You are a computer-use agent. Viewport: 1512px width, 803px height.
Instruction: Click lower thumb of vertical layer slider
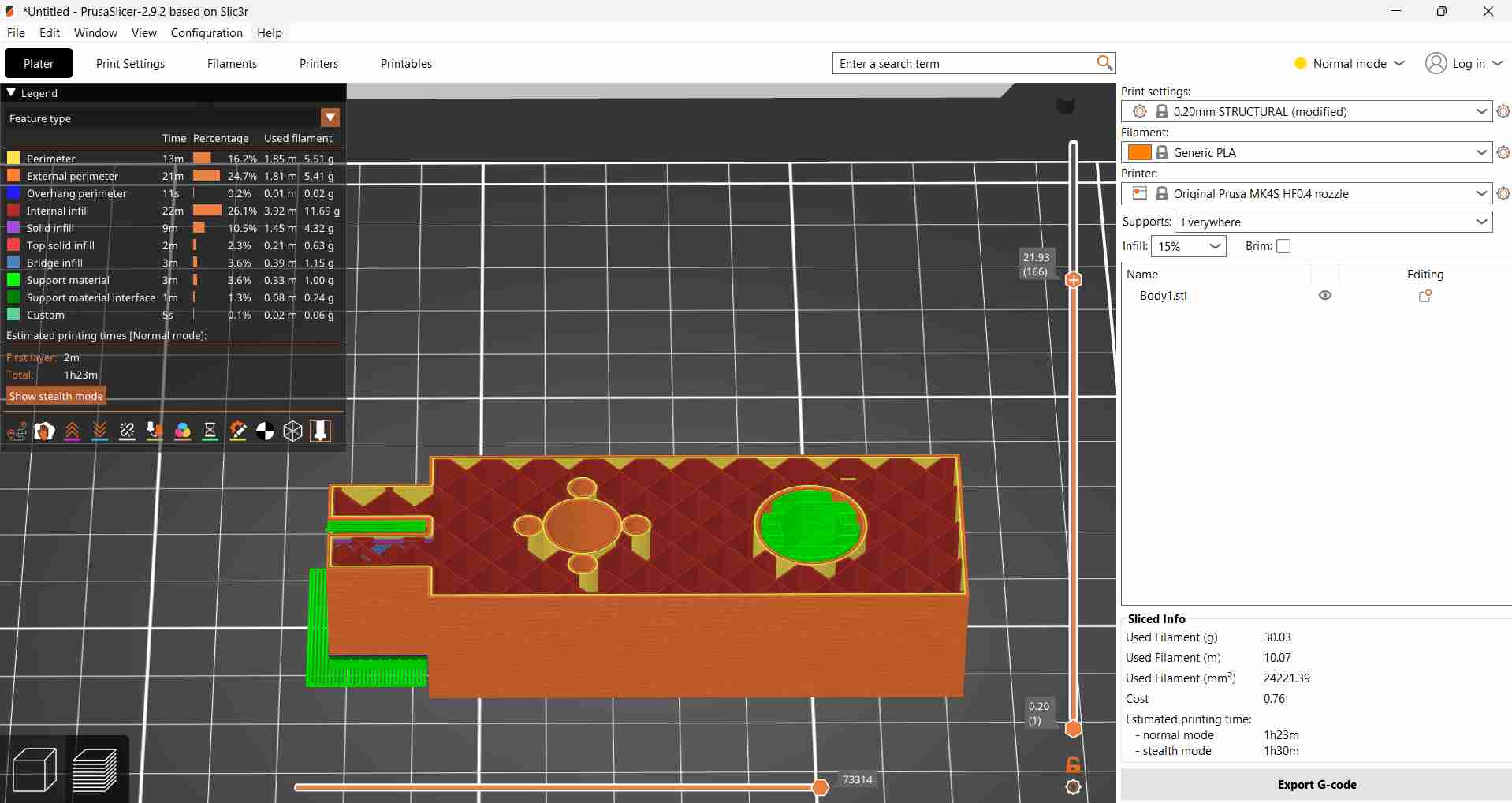pos(1074,729)
